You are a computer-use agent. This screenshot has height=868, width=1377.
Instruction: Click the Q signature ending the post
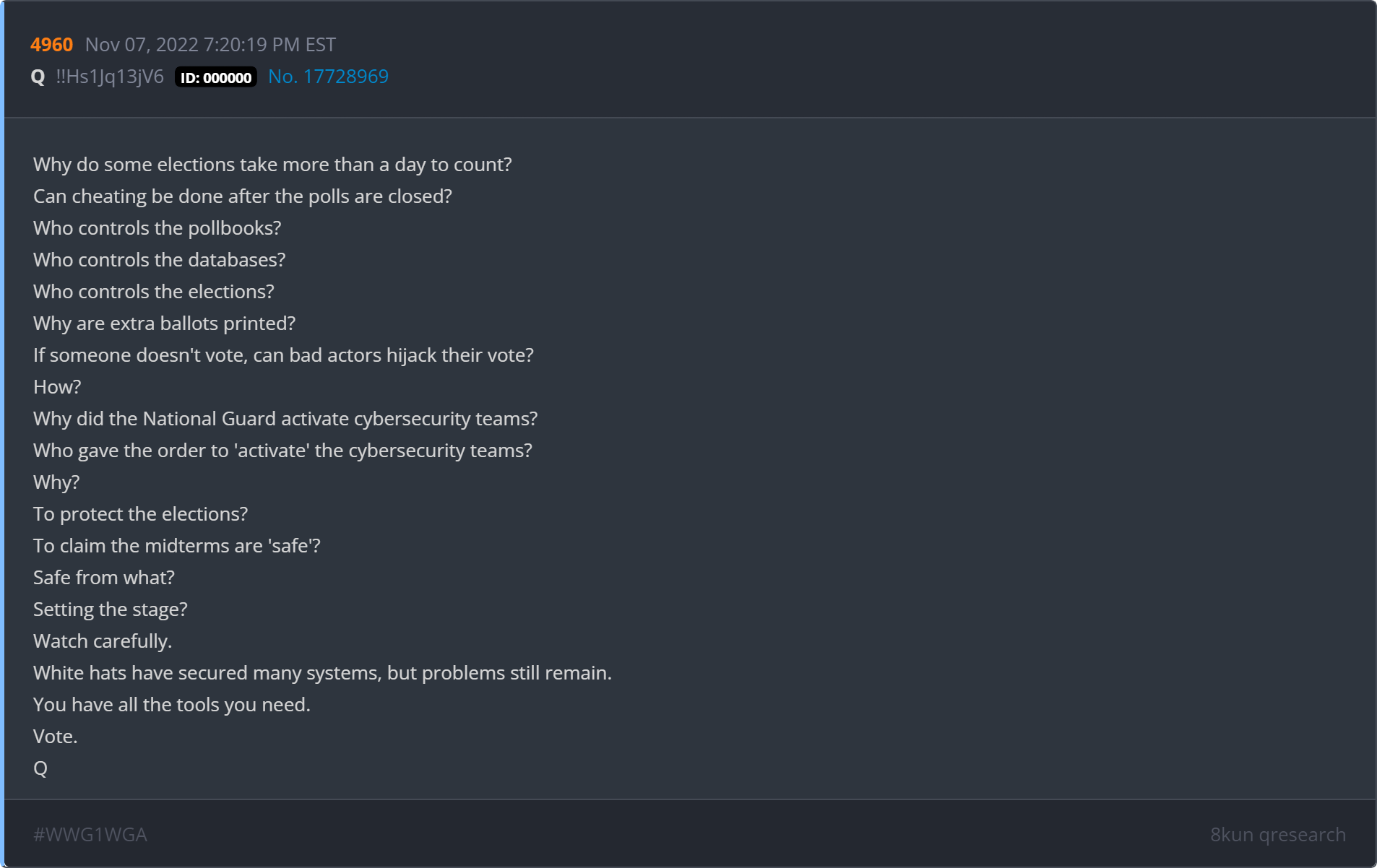pos(40,768)
